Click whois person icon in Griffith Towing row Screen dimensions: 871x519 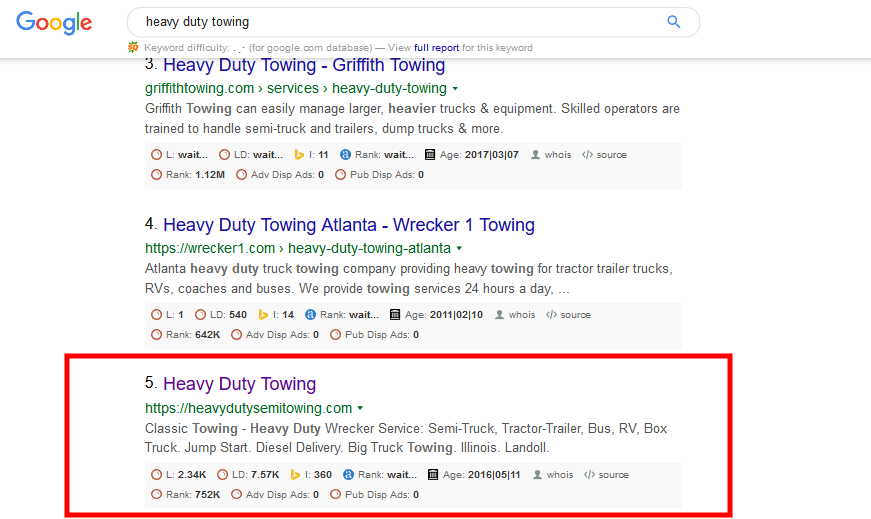[x=535, y=155]
